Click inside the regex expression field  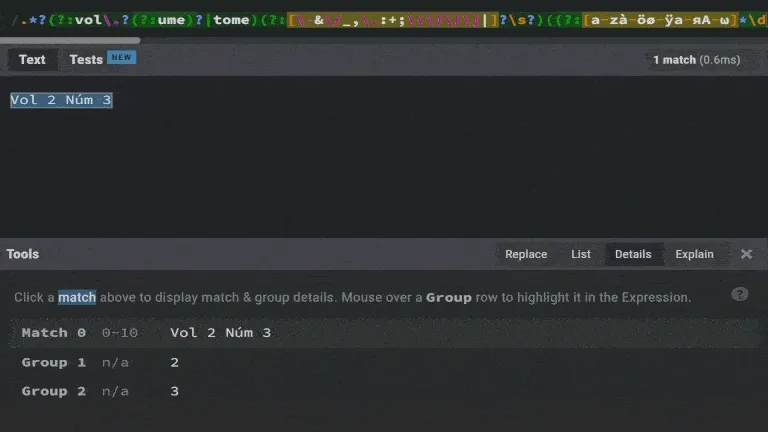384,20
